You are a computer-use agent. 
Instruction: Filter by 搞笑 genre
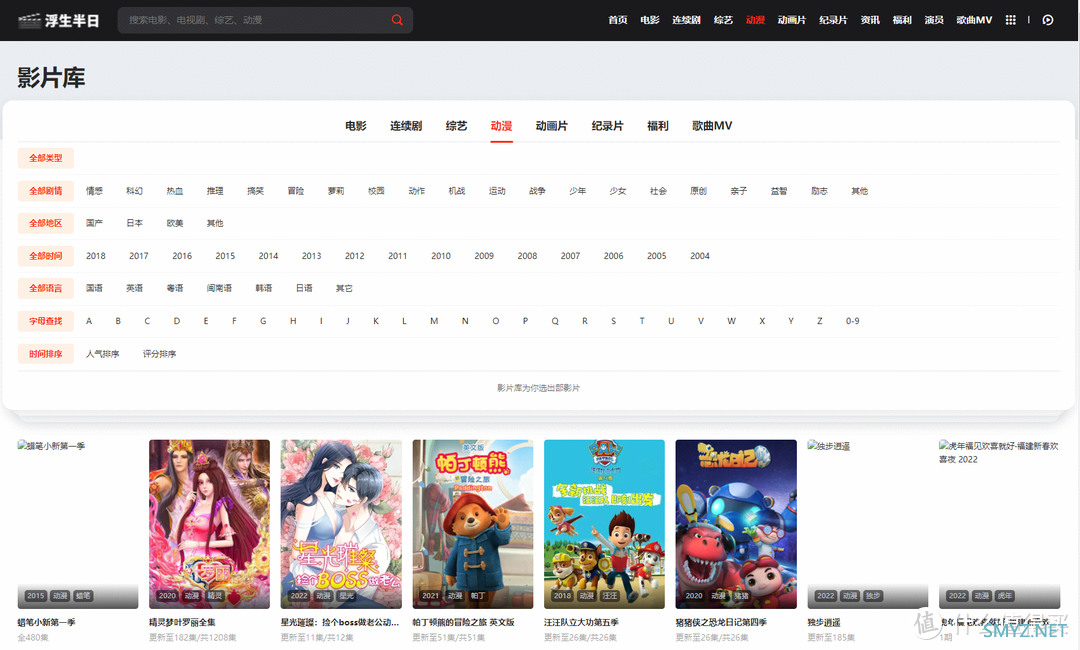click(x=256, y=191)
